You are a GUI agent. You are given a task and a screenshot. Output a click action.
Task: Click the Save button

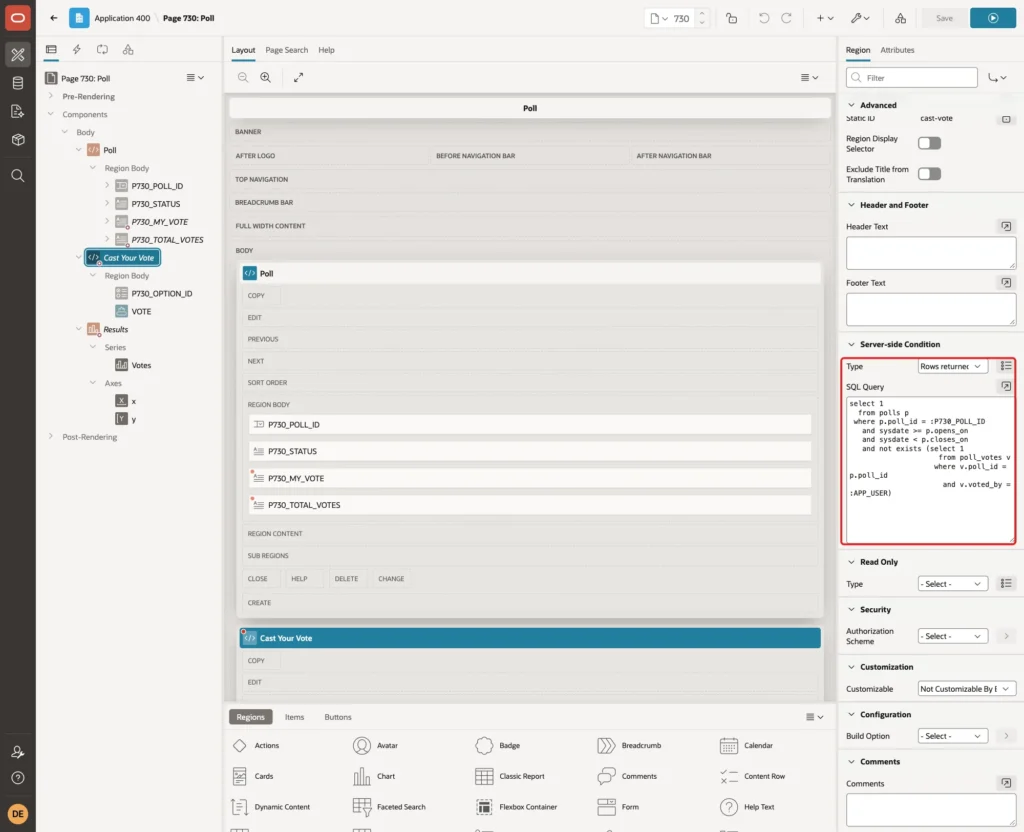[x=944, y=18]
